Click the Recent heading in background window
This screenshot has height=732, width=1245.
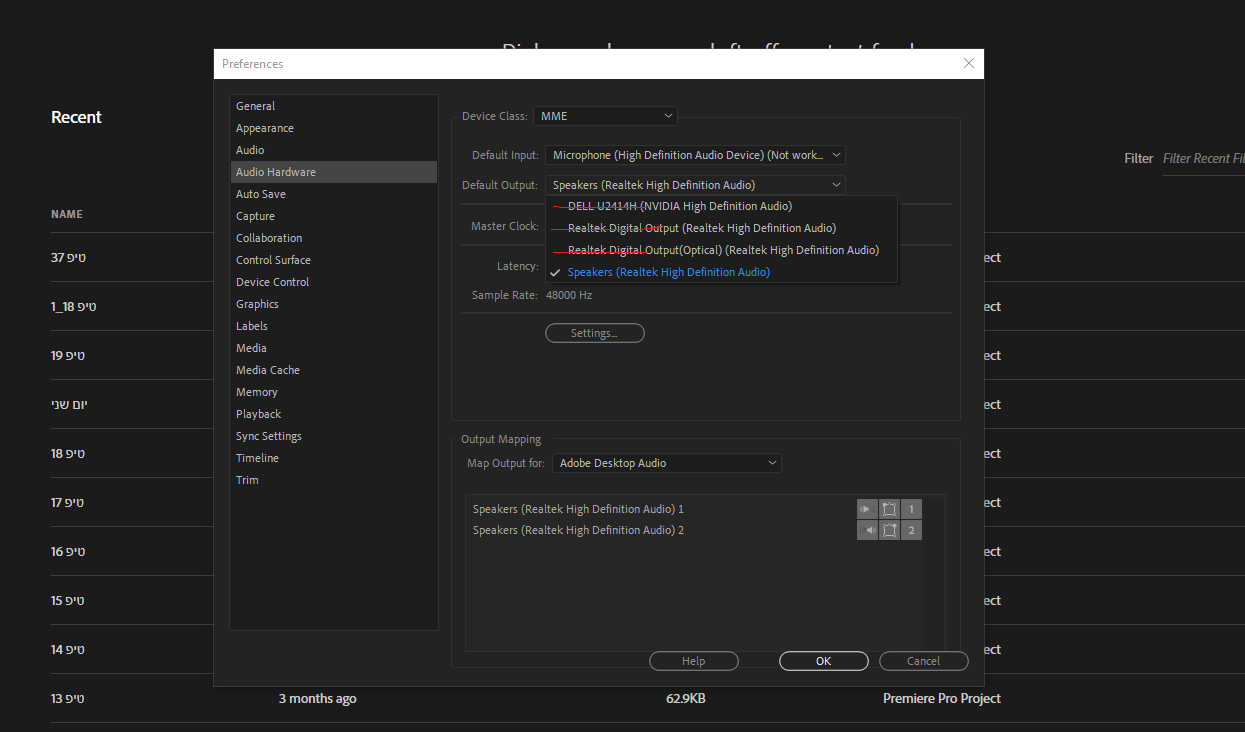[76, 117]
